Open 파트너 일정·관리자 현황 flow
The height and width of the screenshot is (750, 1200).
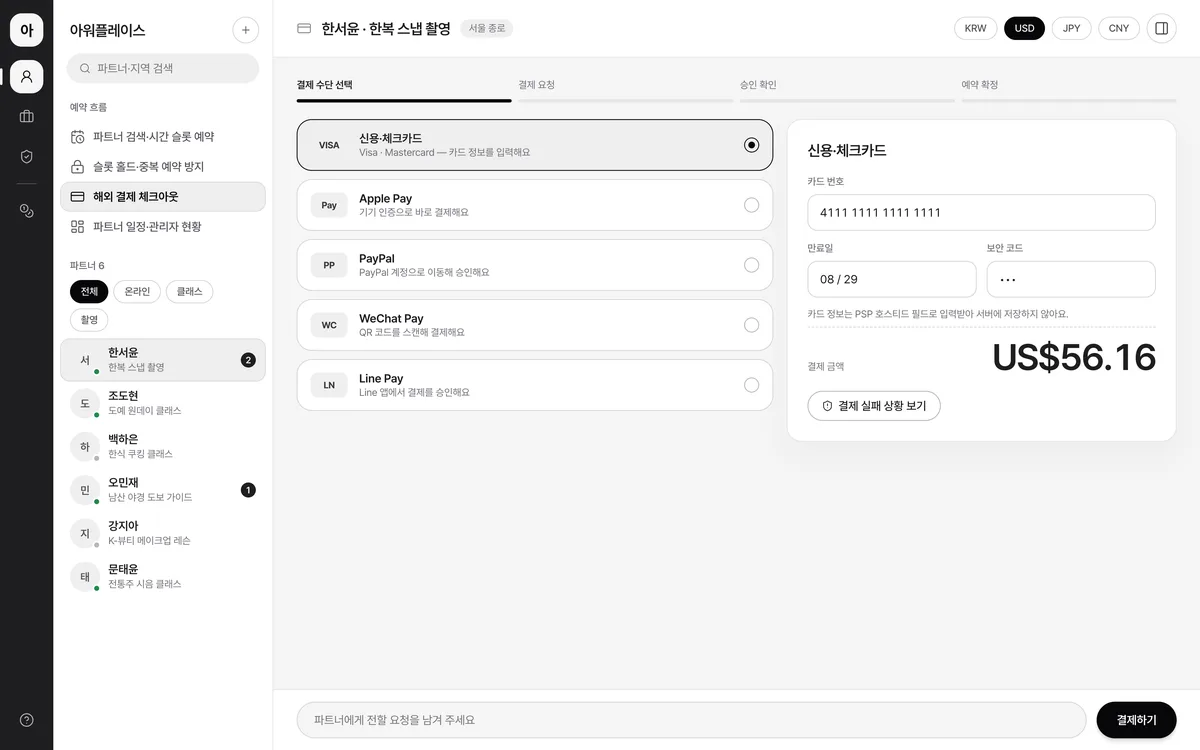tap(163, 227)
